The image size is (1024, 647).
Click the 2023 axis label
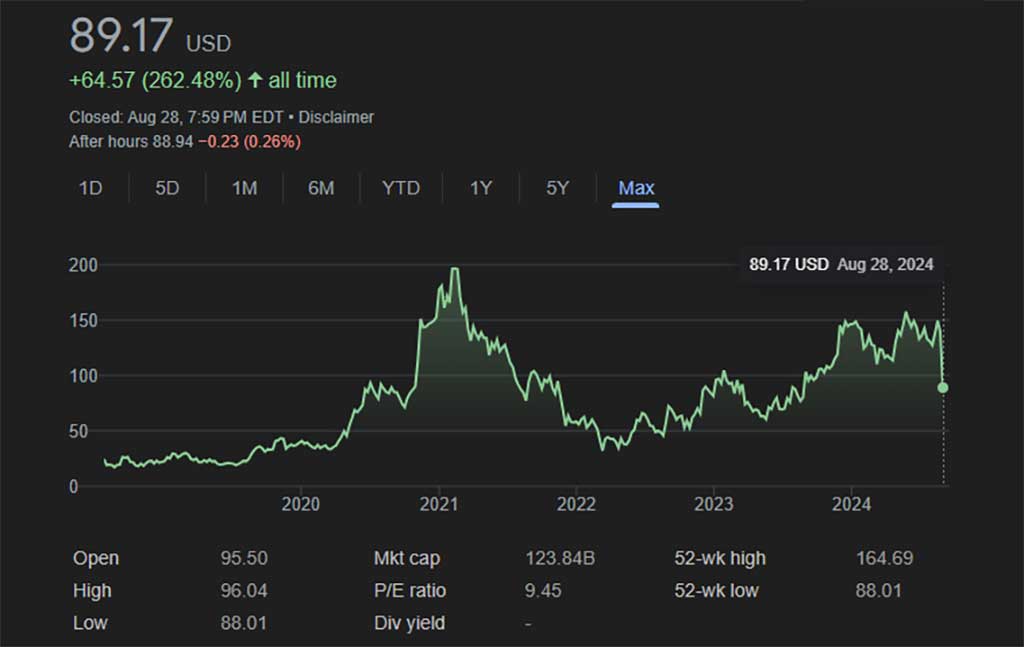[x=714, y=505]
